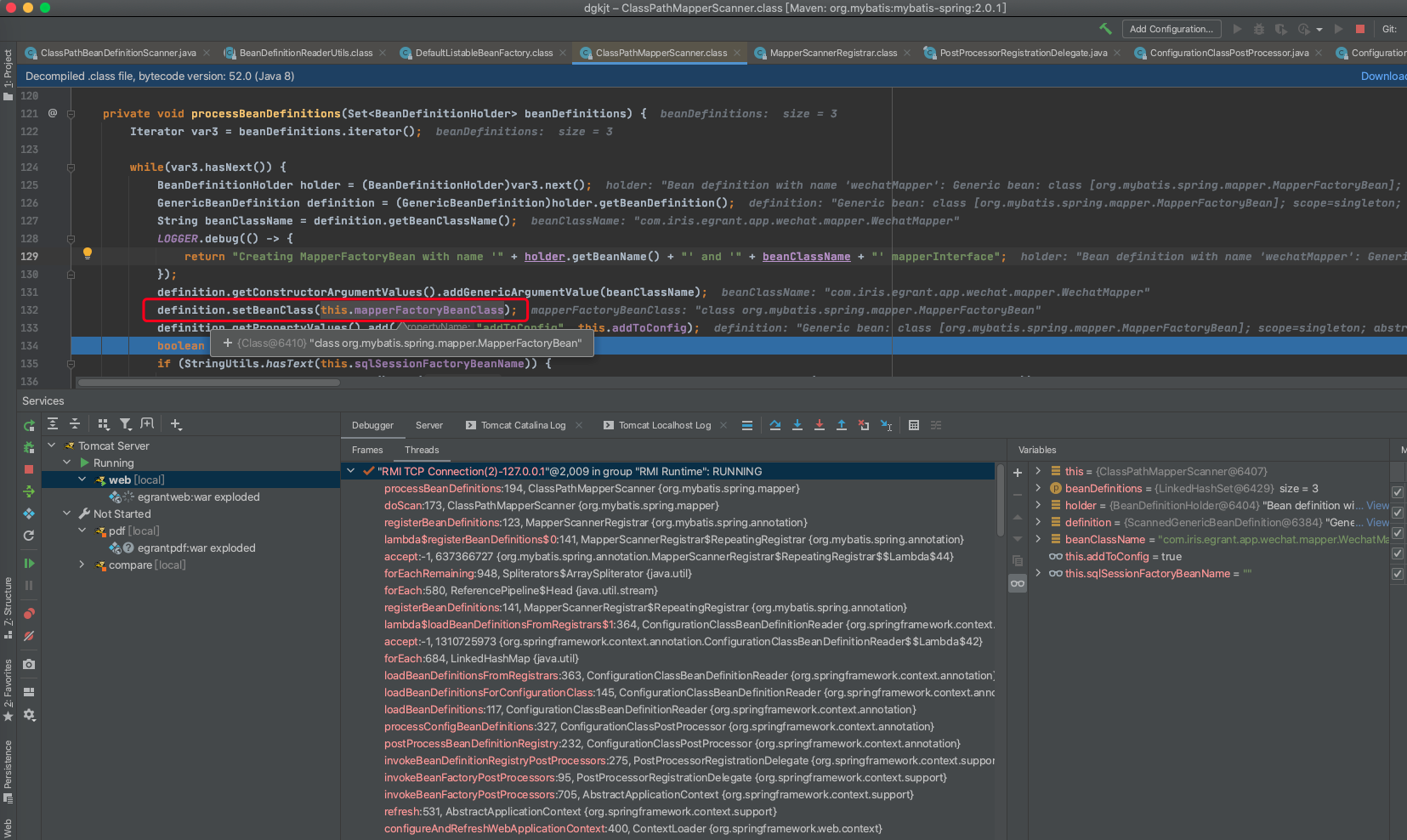Click the Evaluate Expression calculator icon
Image resolution: width=1407 pixels, height=840 pixels.
914,425
